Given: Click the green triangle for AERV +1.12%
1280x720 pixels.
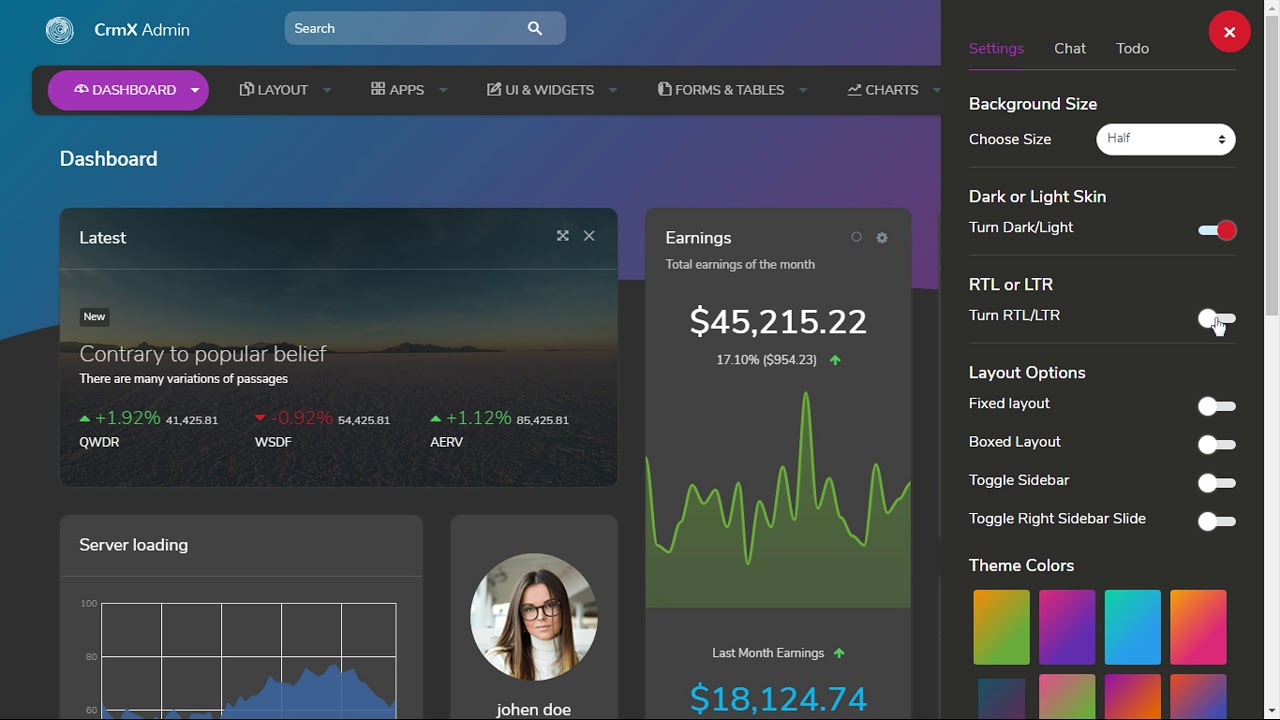Looking at the screenshot, I should (436, 419).
